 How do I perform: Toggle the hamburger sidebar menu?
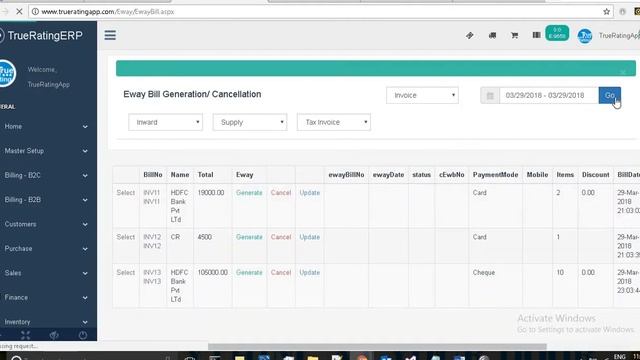point(110,35)
